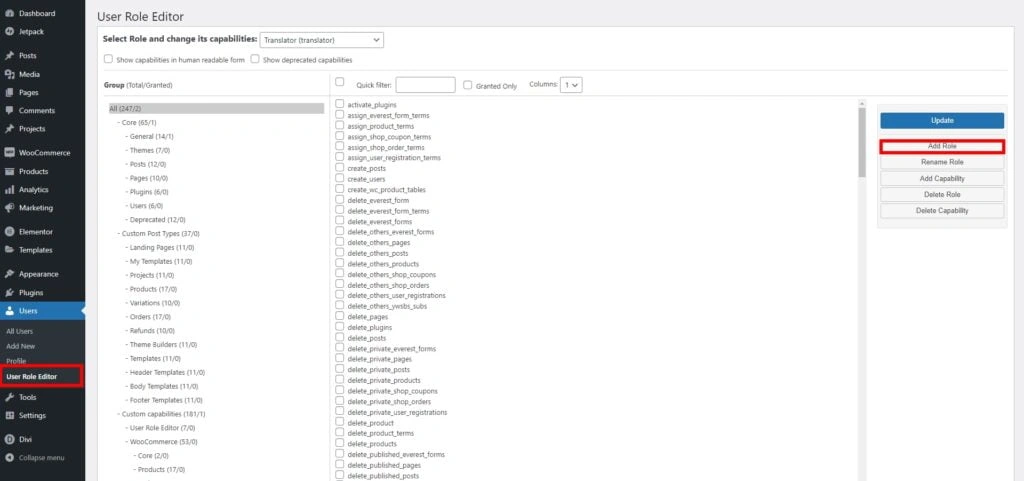Check the Granted Only checkbox
Screen dimensions: 1024x481
(468, 86)
